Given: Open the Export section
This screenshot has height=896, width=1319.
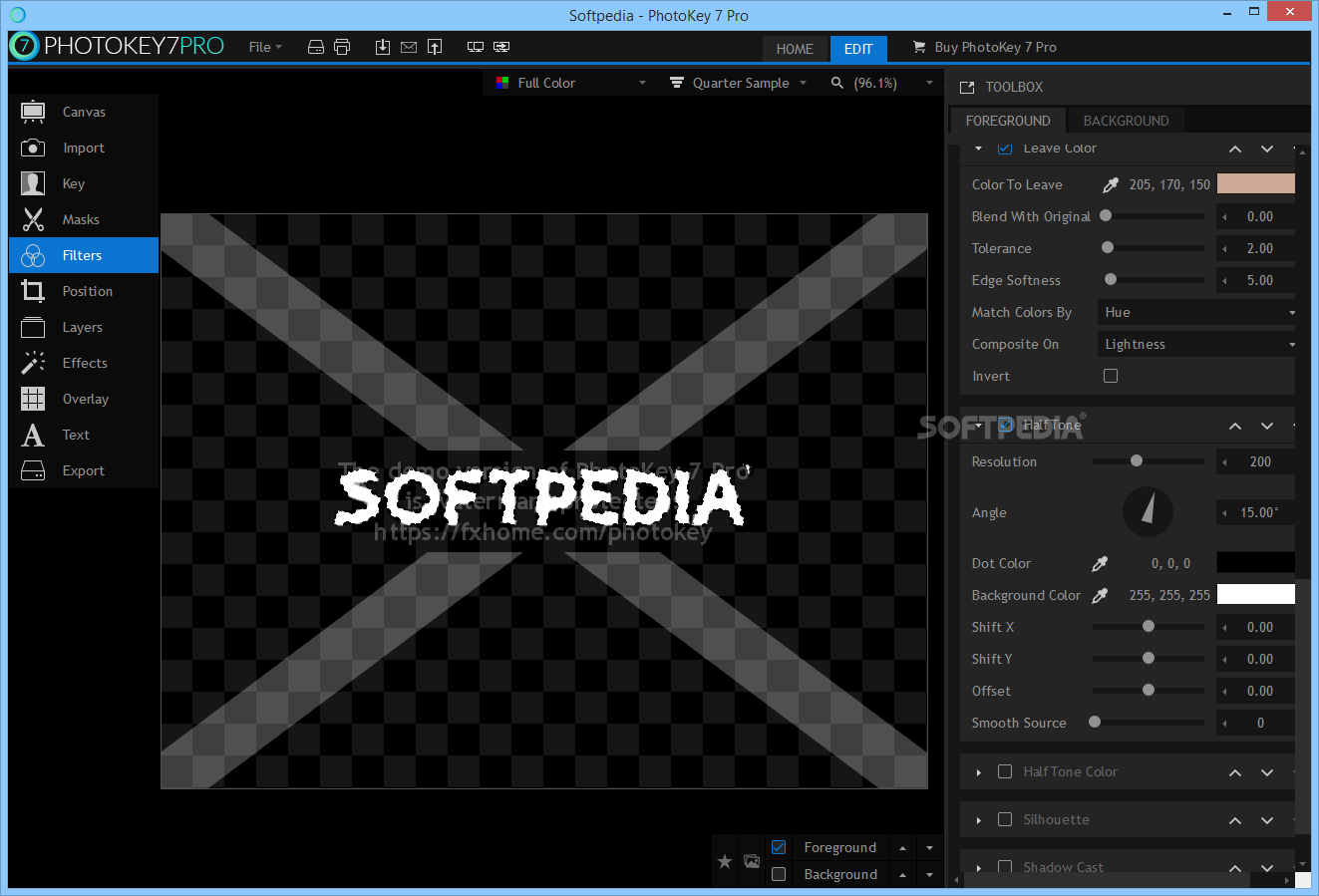Looking at the screenshot, I should pyautogui.click(x=84, y=470).
